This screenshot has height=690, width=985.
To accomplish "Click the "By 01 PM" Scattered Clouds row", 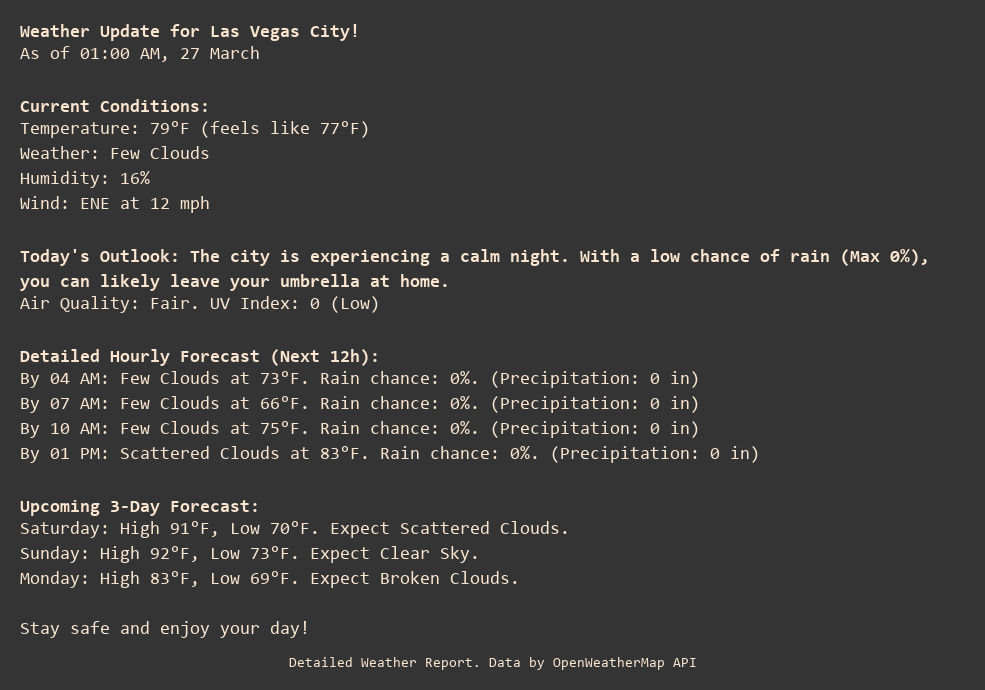I will [389, 453].
